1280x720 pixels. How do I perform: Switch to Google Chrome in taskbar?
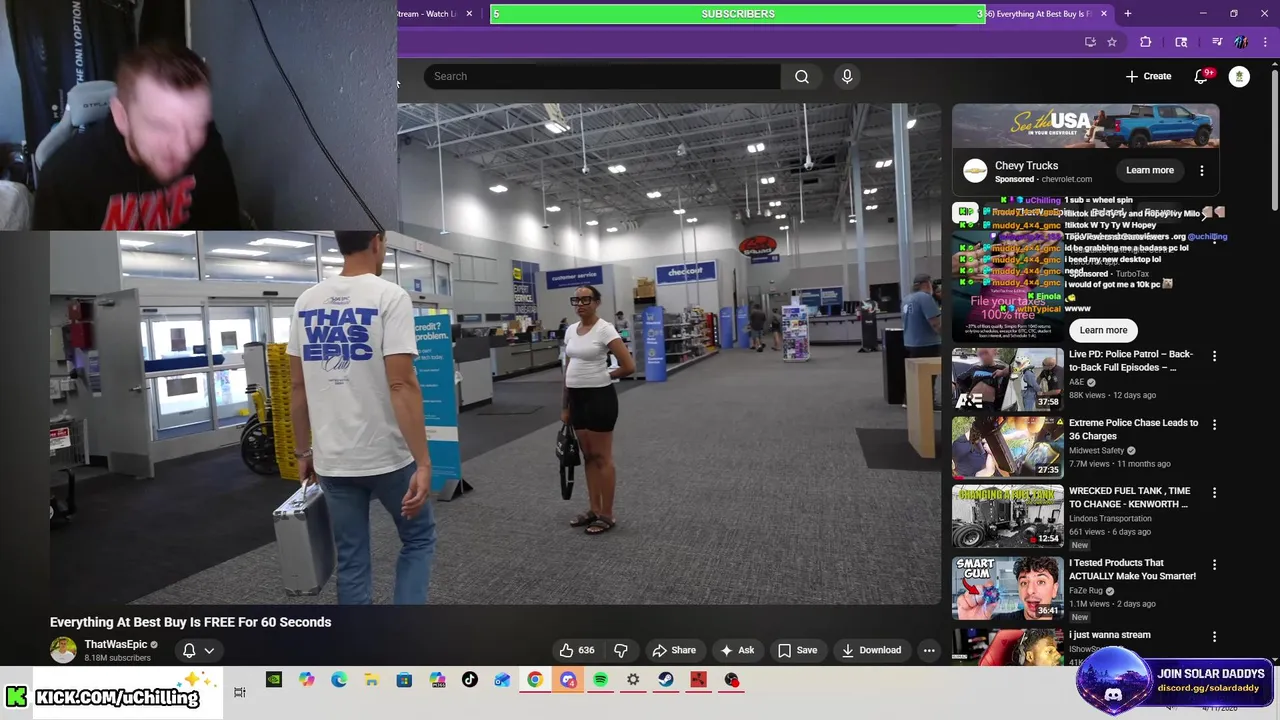(535, 680)
